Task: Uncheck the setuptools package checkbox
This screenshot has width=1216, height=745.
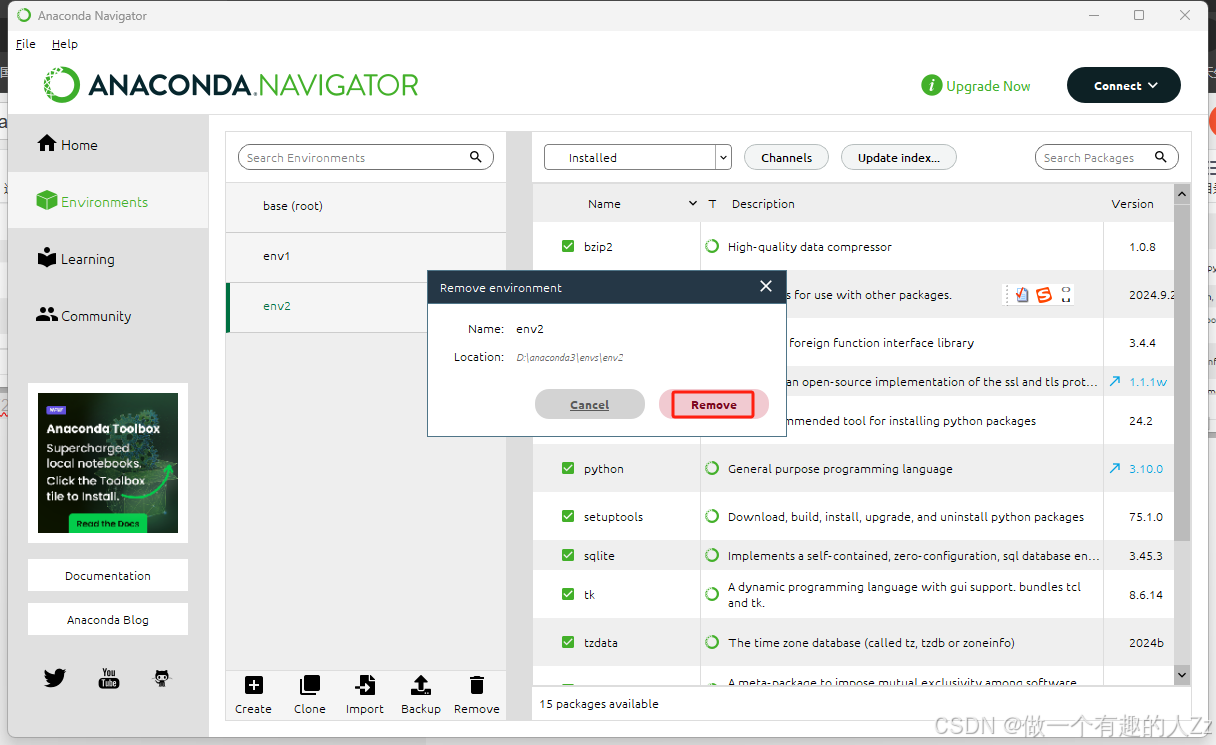Action: pos(568,517)
